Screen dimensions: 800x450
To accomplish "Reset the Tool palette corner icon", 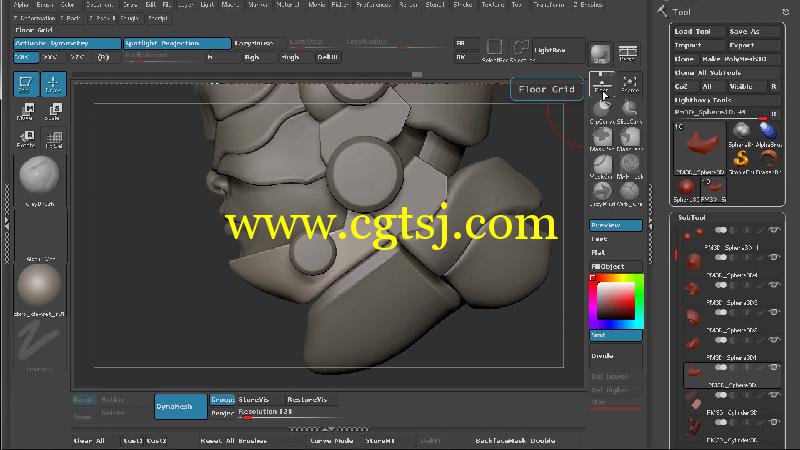I will 786,11.
